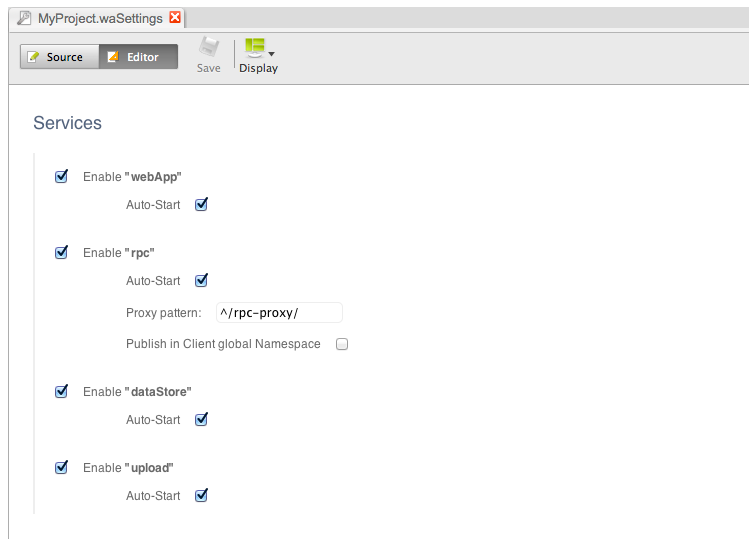Click the Save disk icon
The height and width of the screenshot is (548, 749).
[x=208, y=48]
